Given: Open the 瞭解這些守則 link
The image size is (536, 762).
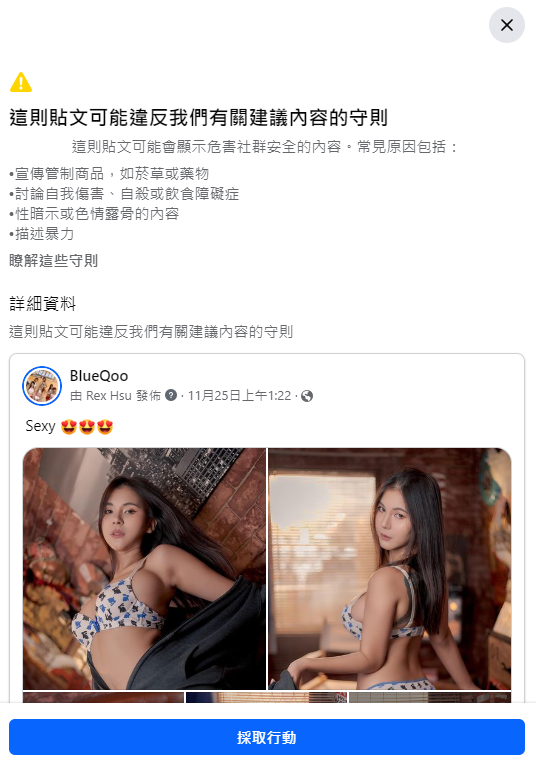Looking at the screenshot, I should (53, 260).
